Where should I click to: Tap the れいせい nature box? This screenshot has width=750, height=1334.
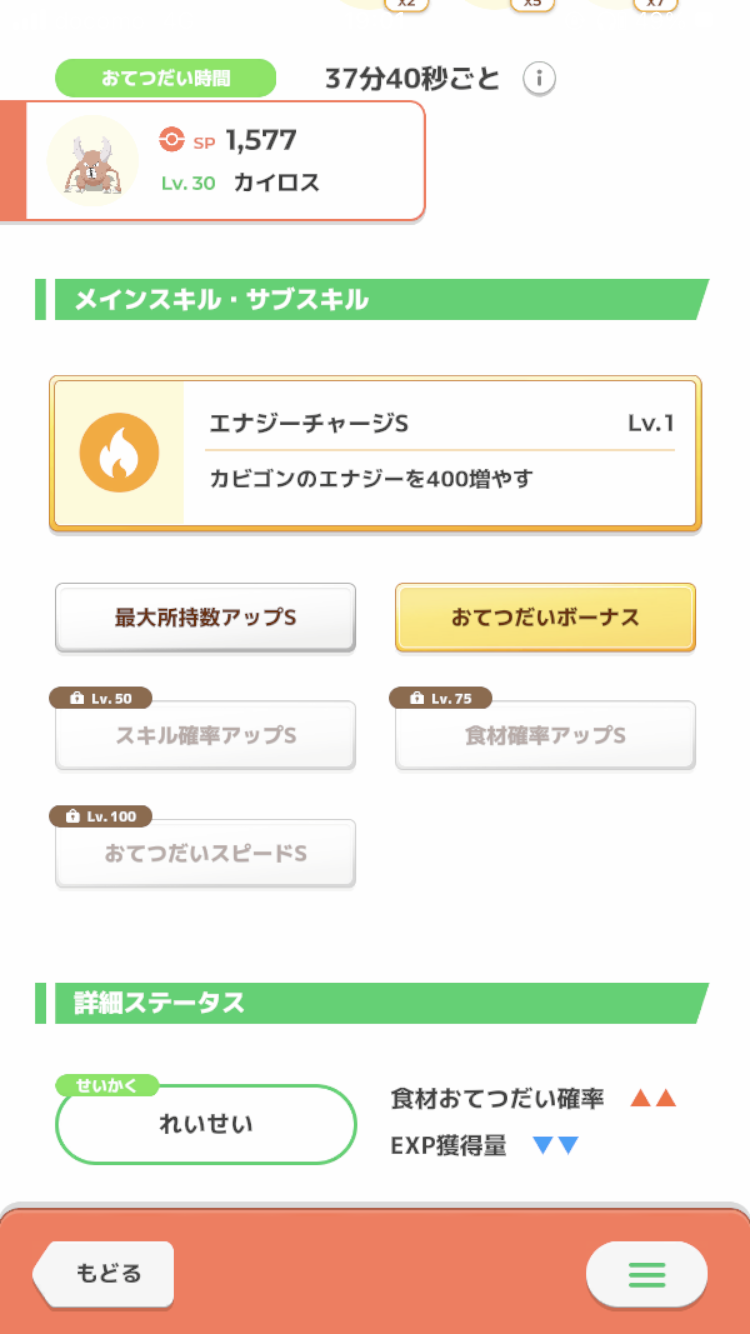206,1124
